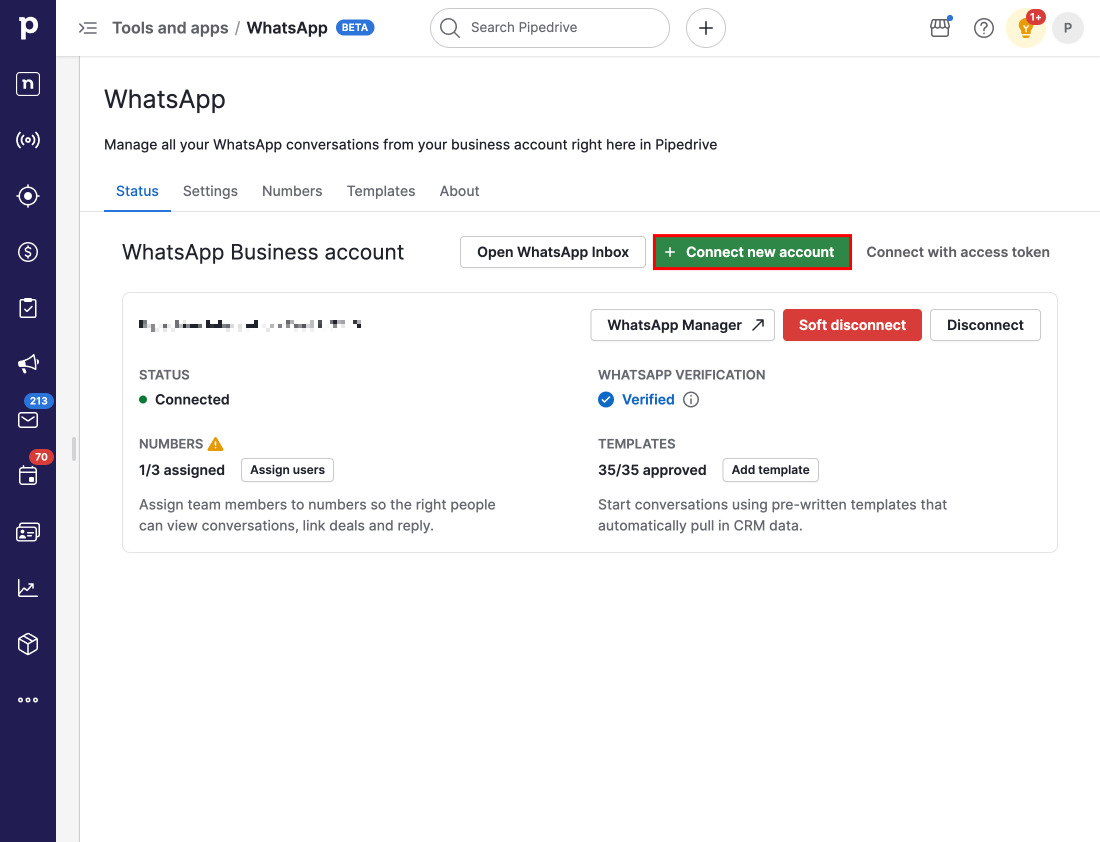Viewport: 1100px width, 842px height.
Task: Open Campaigns megaphone icon in sidebar
Action: pos(27,363)
